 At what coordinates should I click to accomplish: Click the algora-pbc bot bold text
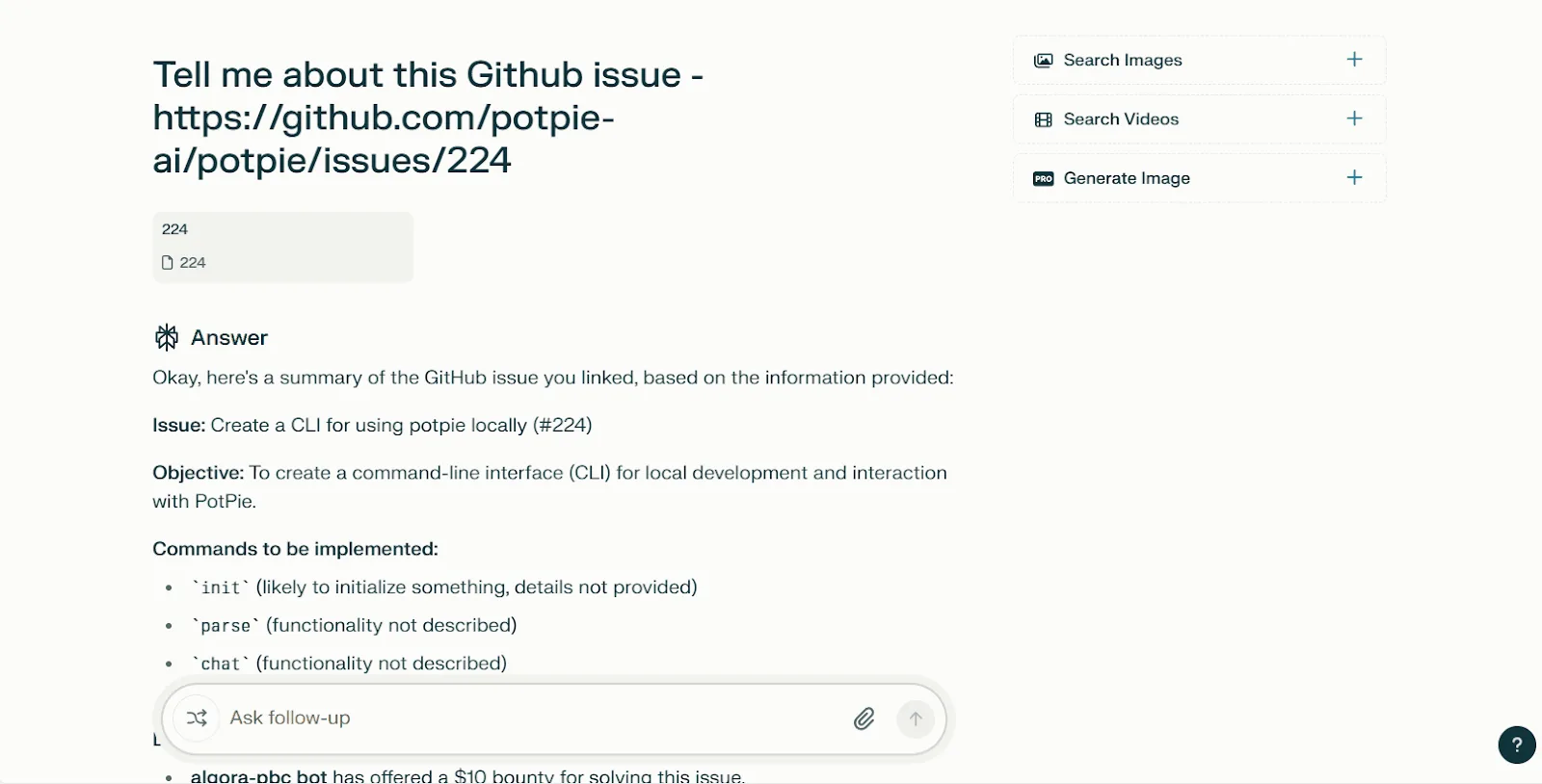pyautogui.click(x=259, y=776)
